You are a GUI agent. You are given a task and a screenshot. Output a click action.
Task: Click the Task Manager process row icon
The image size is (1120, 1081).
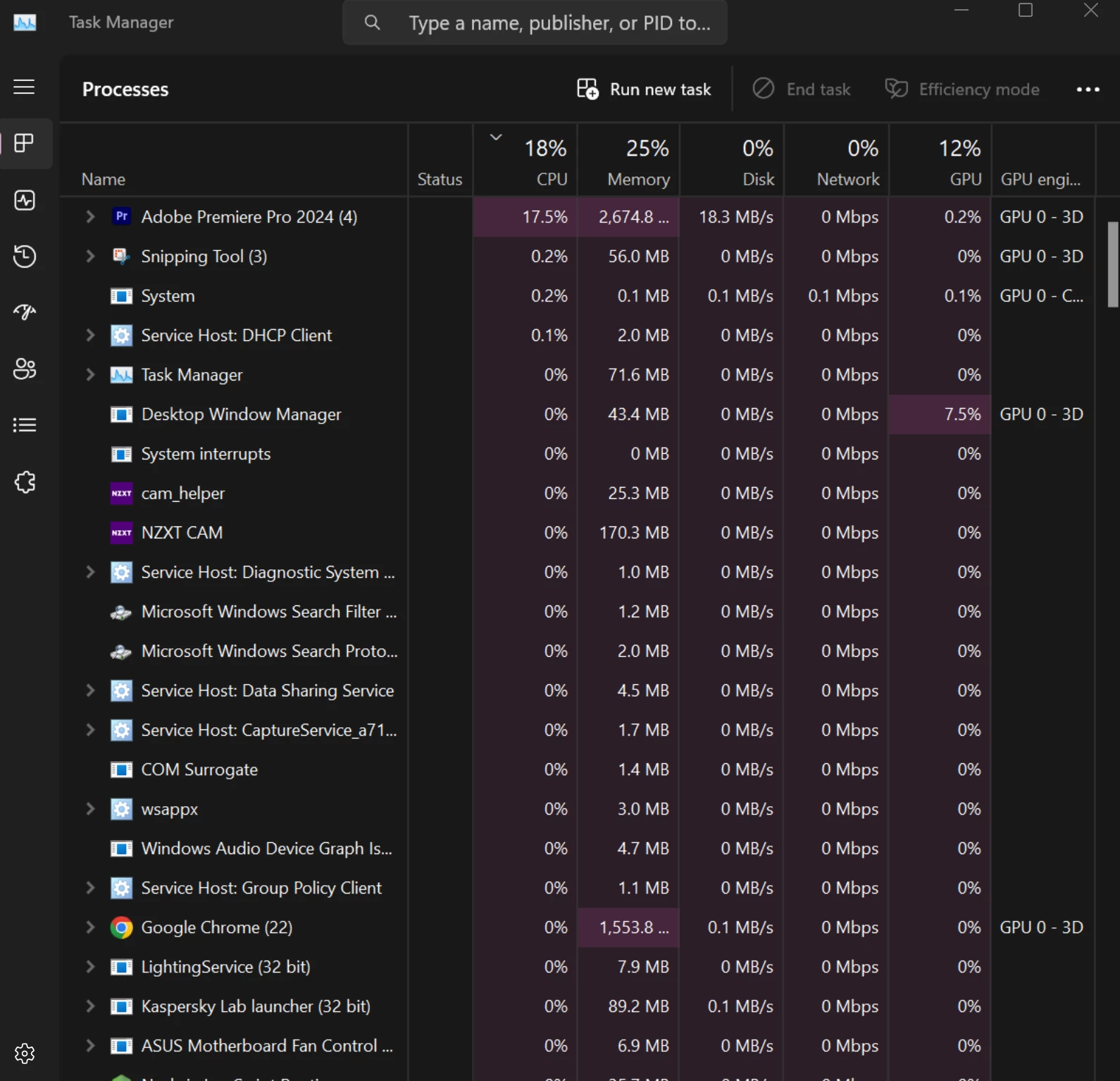(x=121, y=375)
